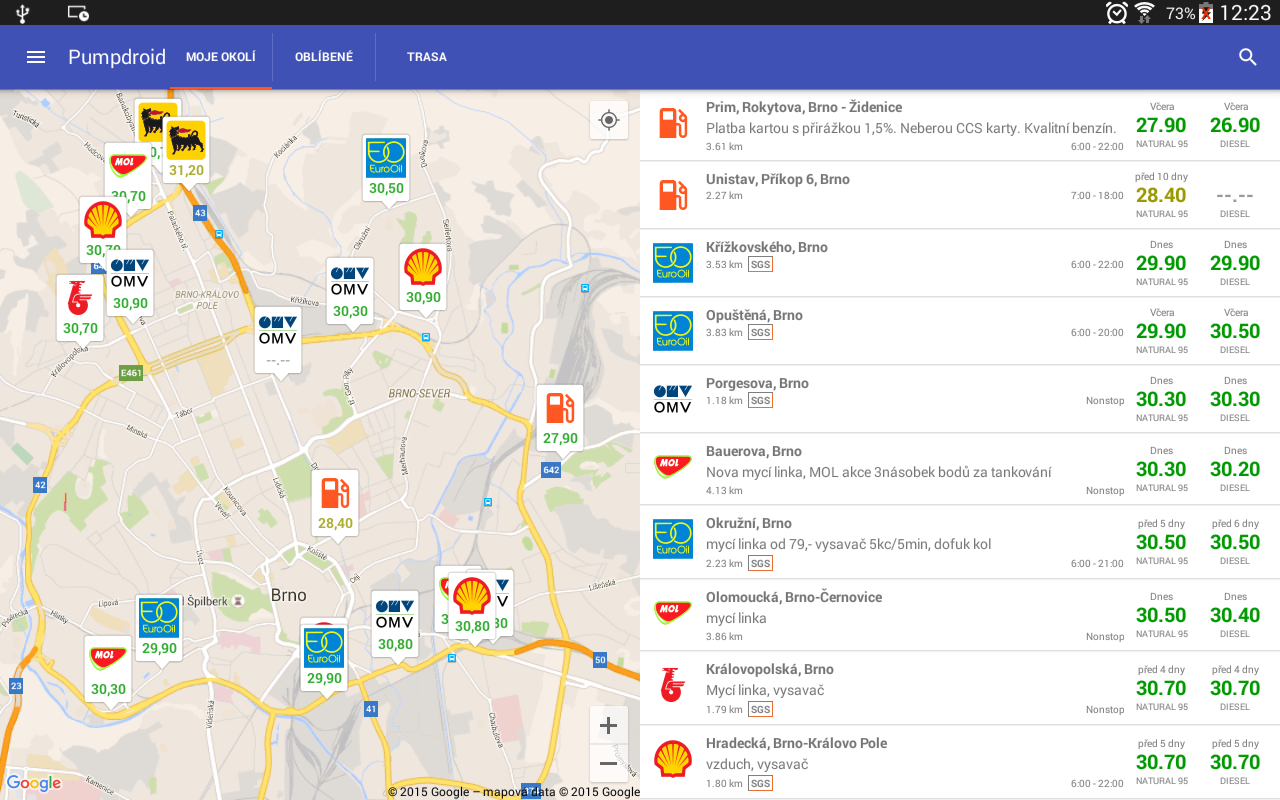1280x800 pixels.
Task: Select the red Lukoil marker priced 30,70
Action: click(x=80, y=309)
